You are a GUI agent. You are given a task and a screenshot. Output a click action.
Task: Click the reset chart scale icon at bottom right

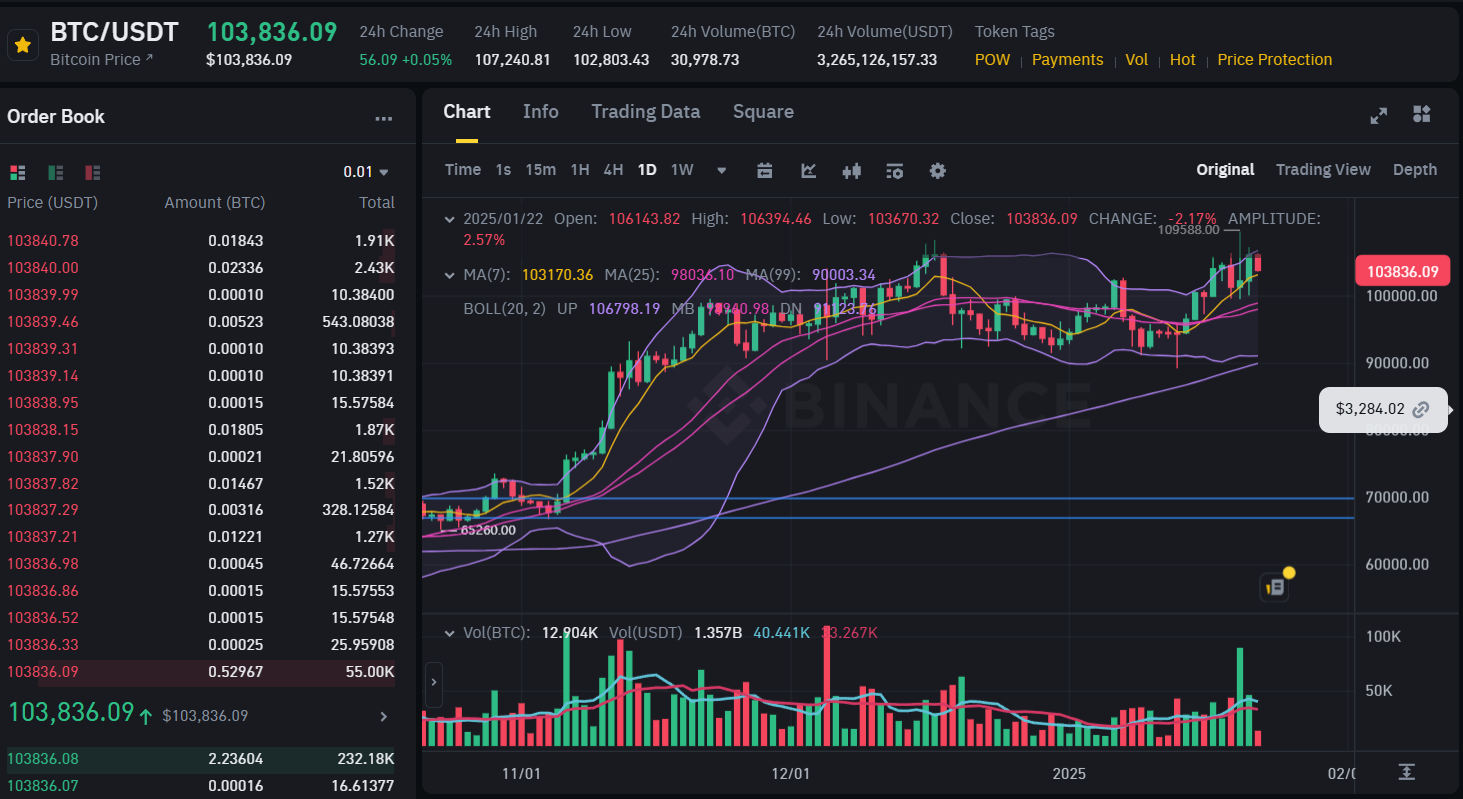[1407, 771]
